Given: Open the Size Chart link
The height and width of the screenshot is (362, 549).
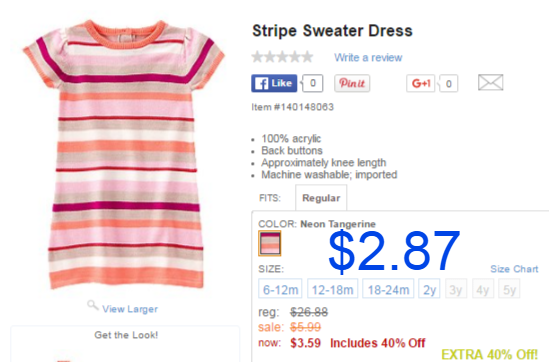Looking at the screenshot, I should pyautogui.click(x=514, y=269).
